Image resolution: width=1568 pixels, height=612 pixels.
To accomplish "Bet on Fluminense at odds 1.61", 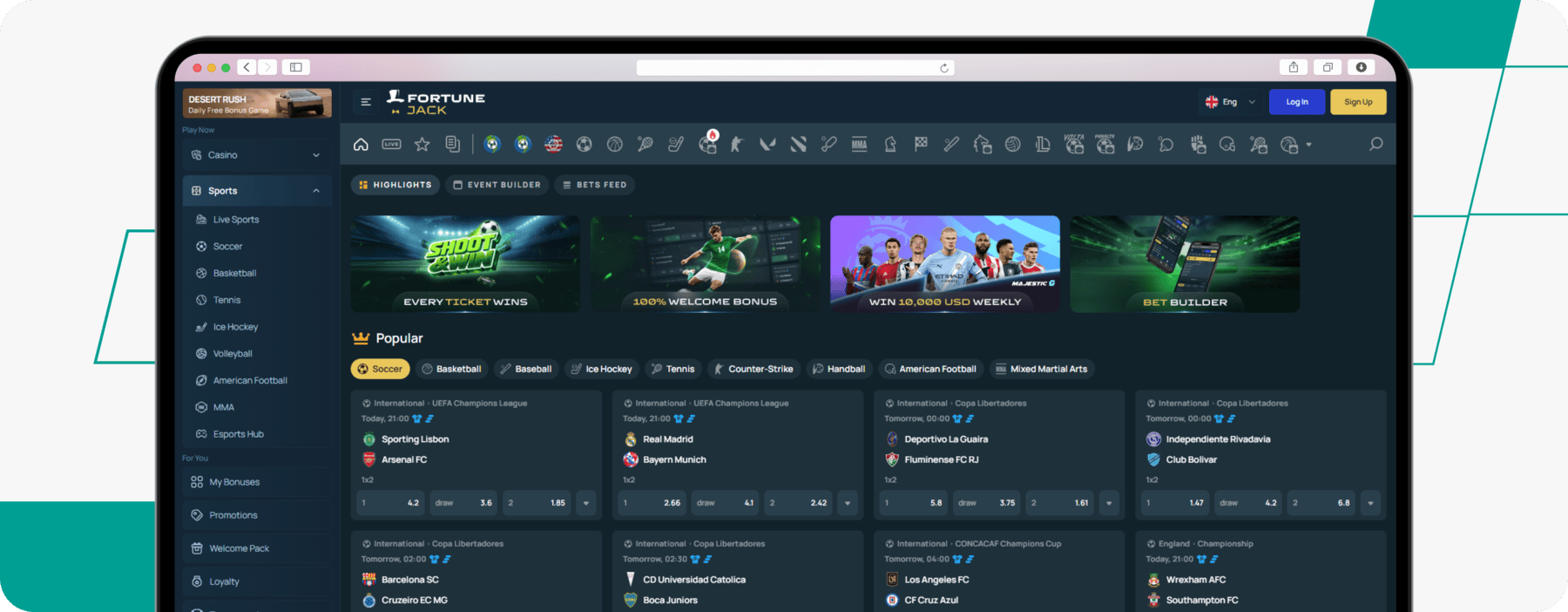I will (1060, 503).
